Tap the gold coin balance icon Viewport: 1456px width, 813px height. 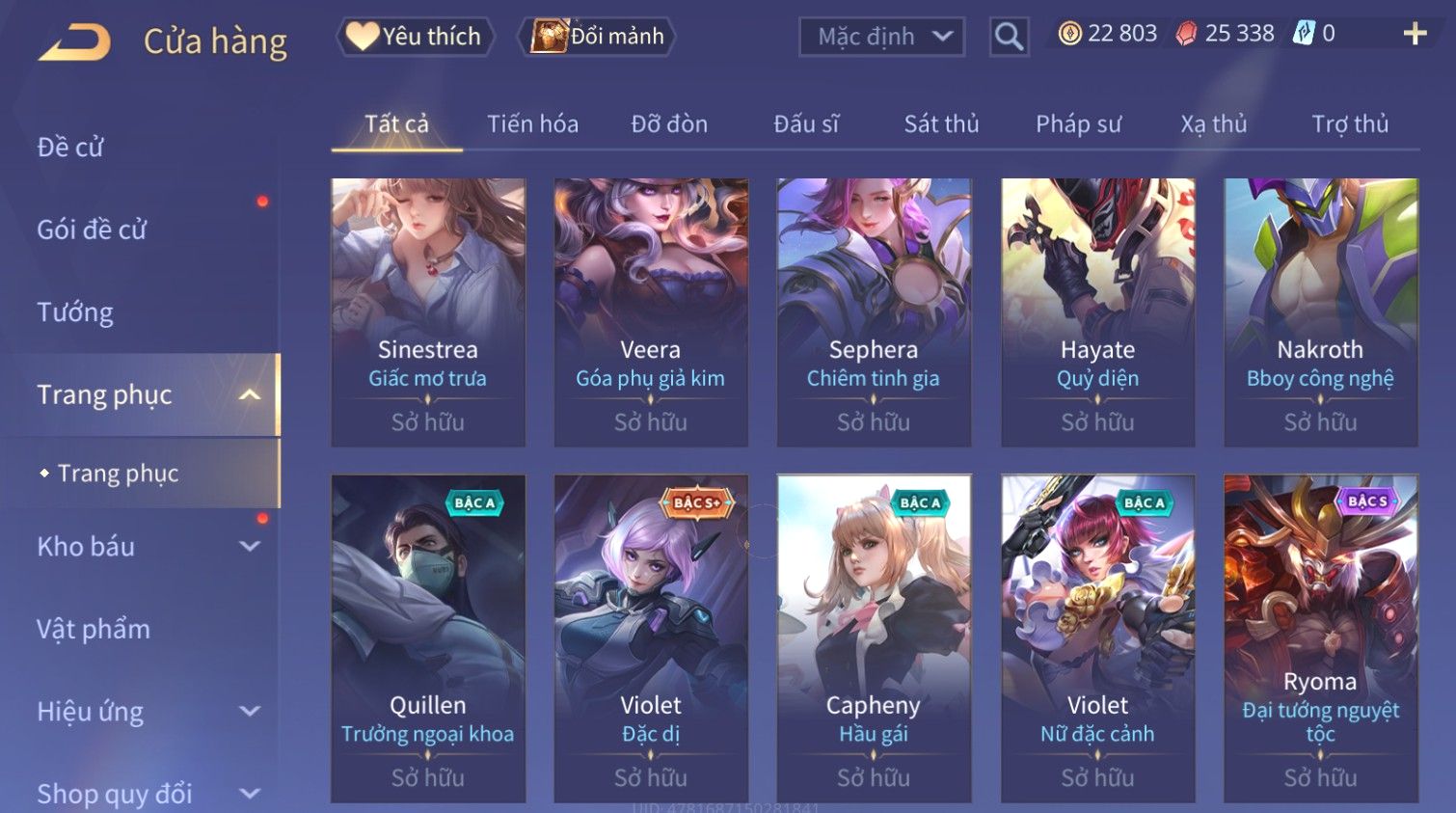point(1069,34)
